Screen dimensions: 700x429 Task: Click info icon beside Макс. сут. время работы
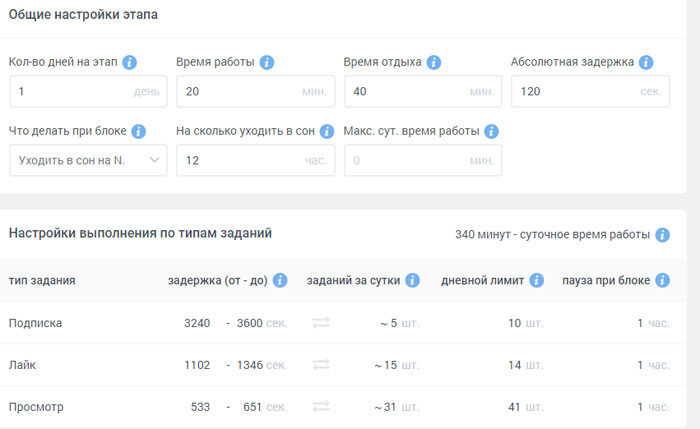pyautogui.click(x=491, y=131)
